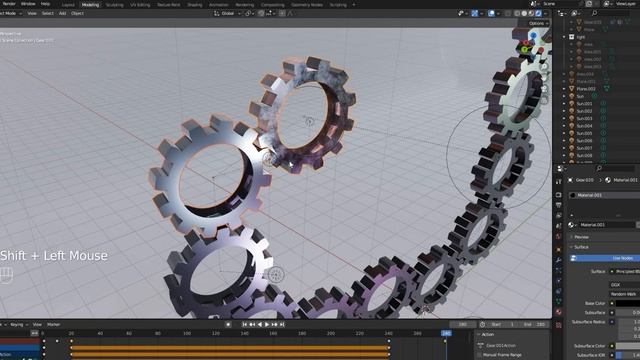Image resolution: width=640 pixels, height=360 pixels.
Task: Jump to the timeline start frame
Action: (x=244, y=324)
